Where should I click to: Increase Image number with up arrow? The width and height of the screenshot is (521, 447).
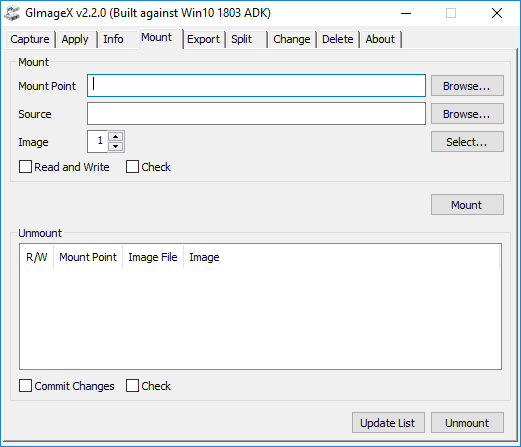(x=116, y=137)
